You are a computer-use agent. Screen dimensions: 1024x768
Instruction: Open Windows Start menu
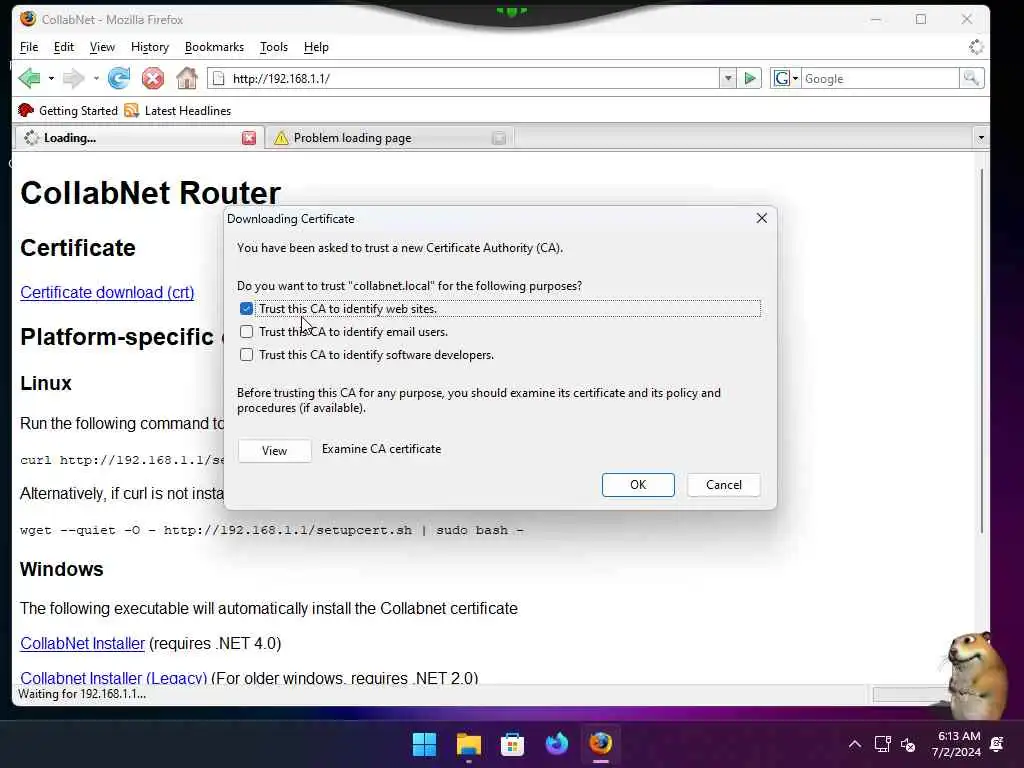coord(424,744)
